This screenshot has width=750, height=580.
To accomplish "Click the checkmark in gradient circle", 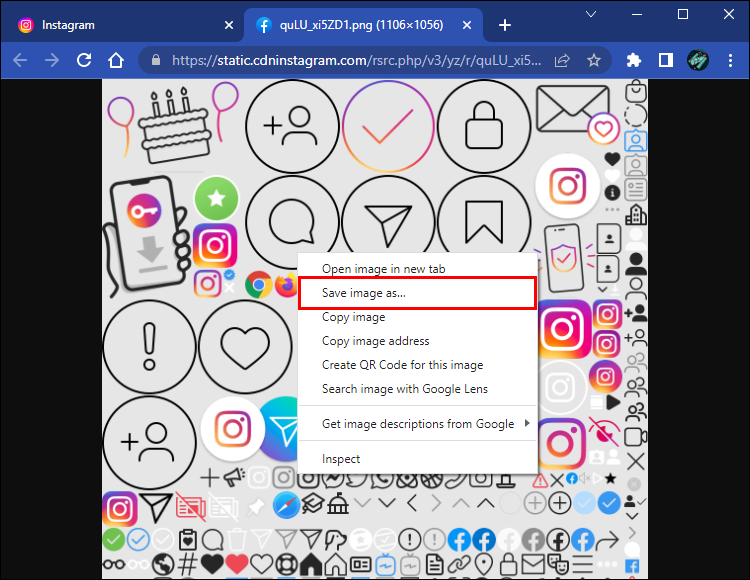I will (x=388, y=126).
